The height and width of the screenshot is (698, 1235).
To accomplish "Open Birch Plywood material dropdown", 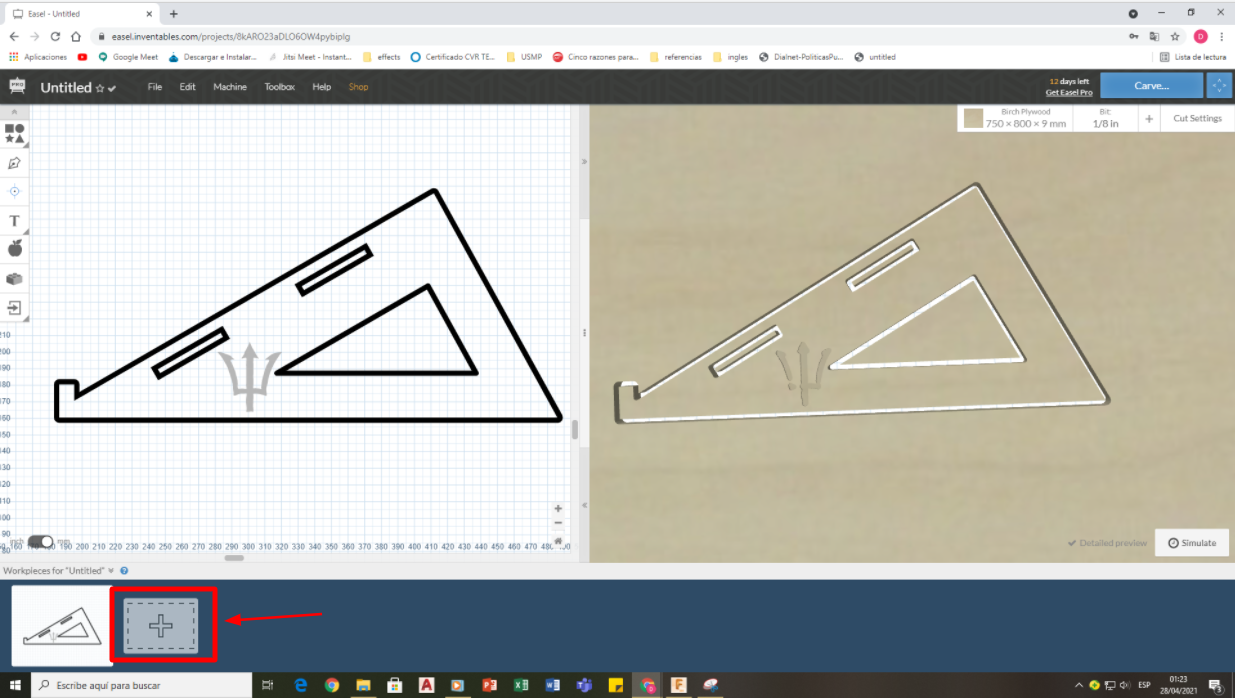I will click(1025, 118).
